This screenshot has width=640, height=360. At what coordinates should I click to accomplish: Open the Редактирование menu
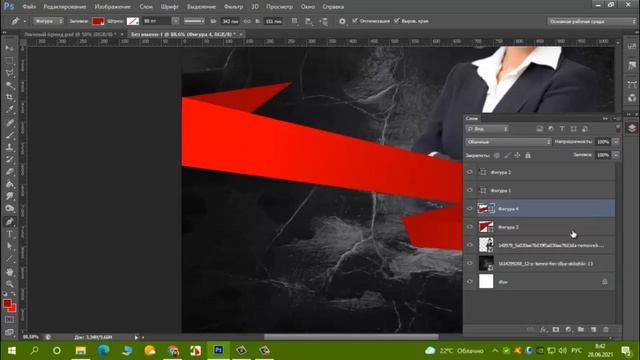pyautogui.click(x=64, y=7)
